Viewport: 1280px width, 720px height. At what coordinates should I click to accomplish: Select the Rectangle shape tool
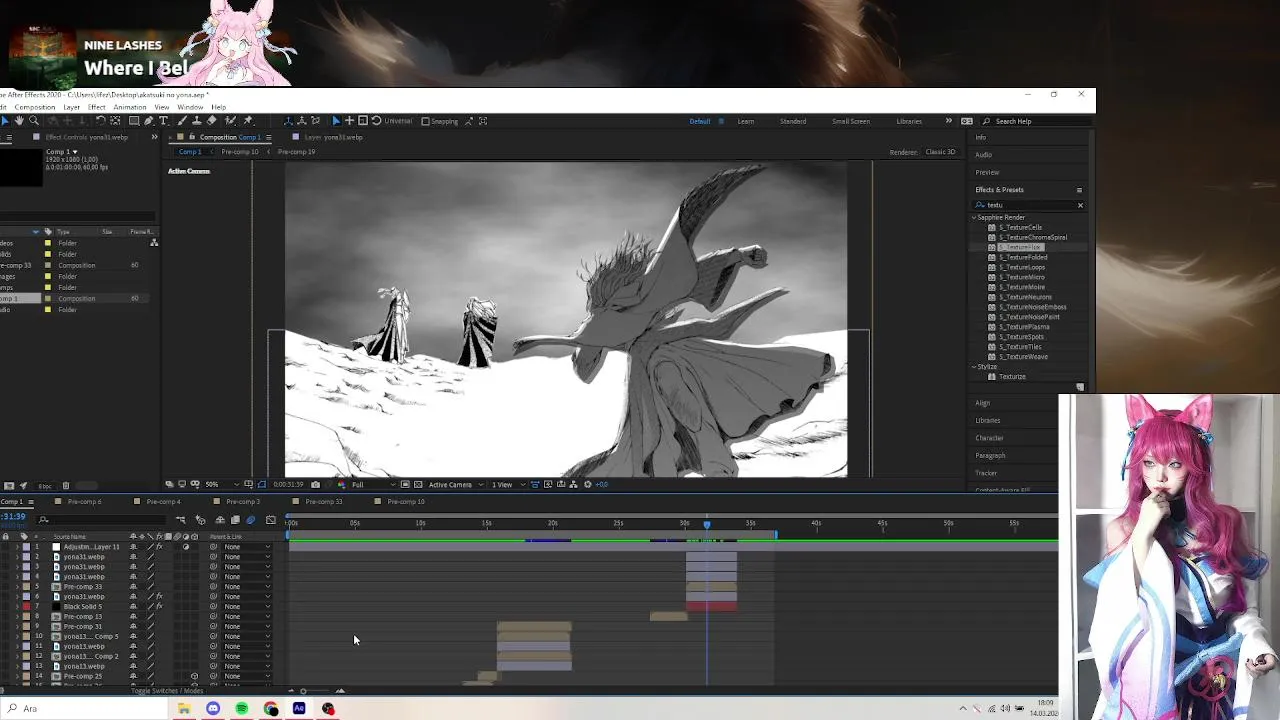(x=134, y=121)
